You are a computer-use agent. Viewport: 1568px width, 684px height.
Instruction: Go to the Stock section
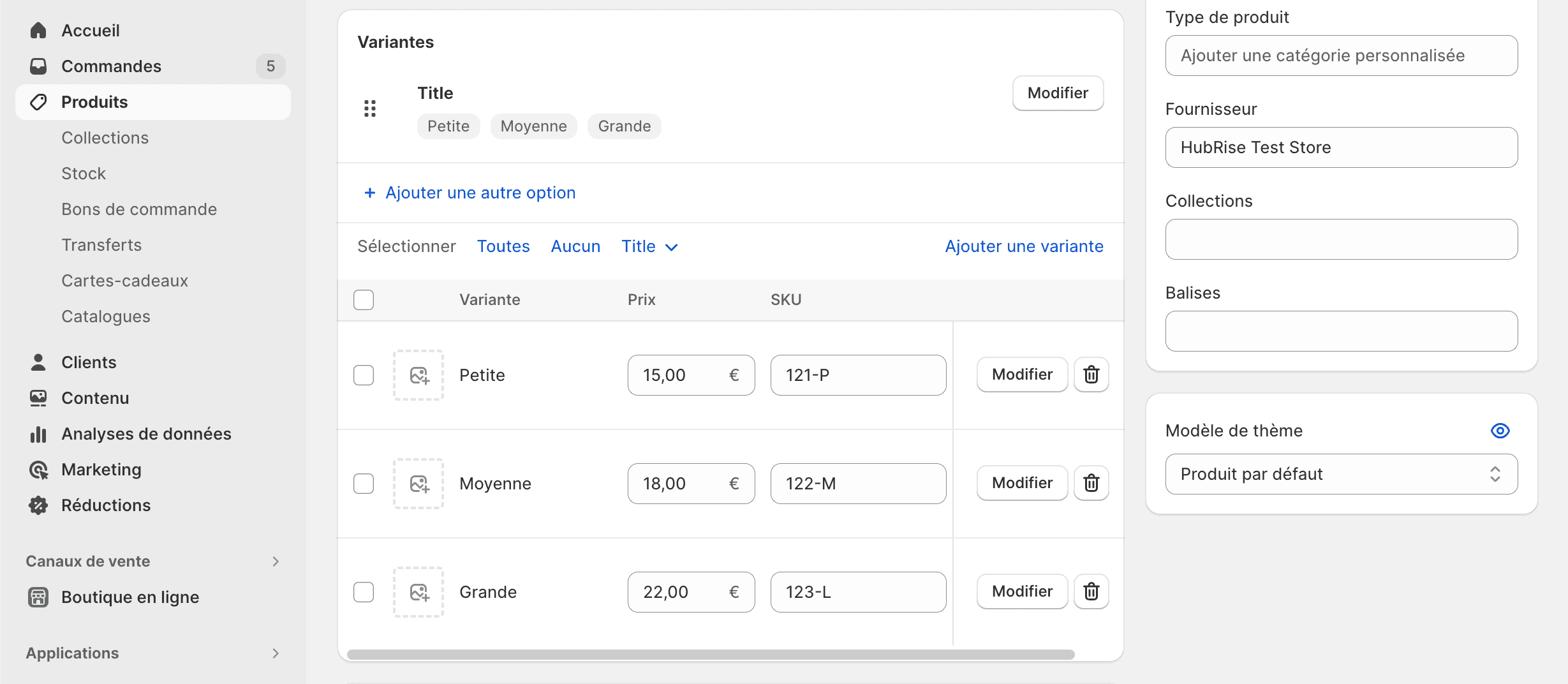(84, 173)
